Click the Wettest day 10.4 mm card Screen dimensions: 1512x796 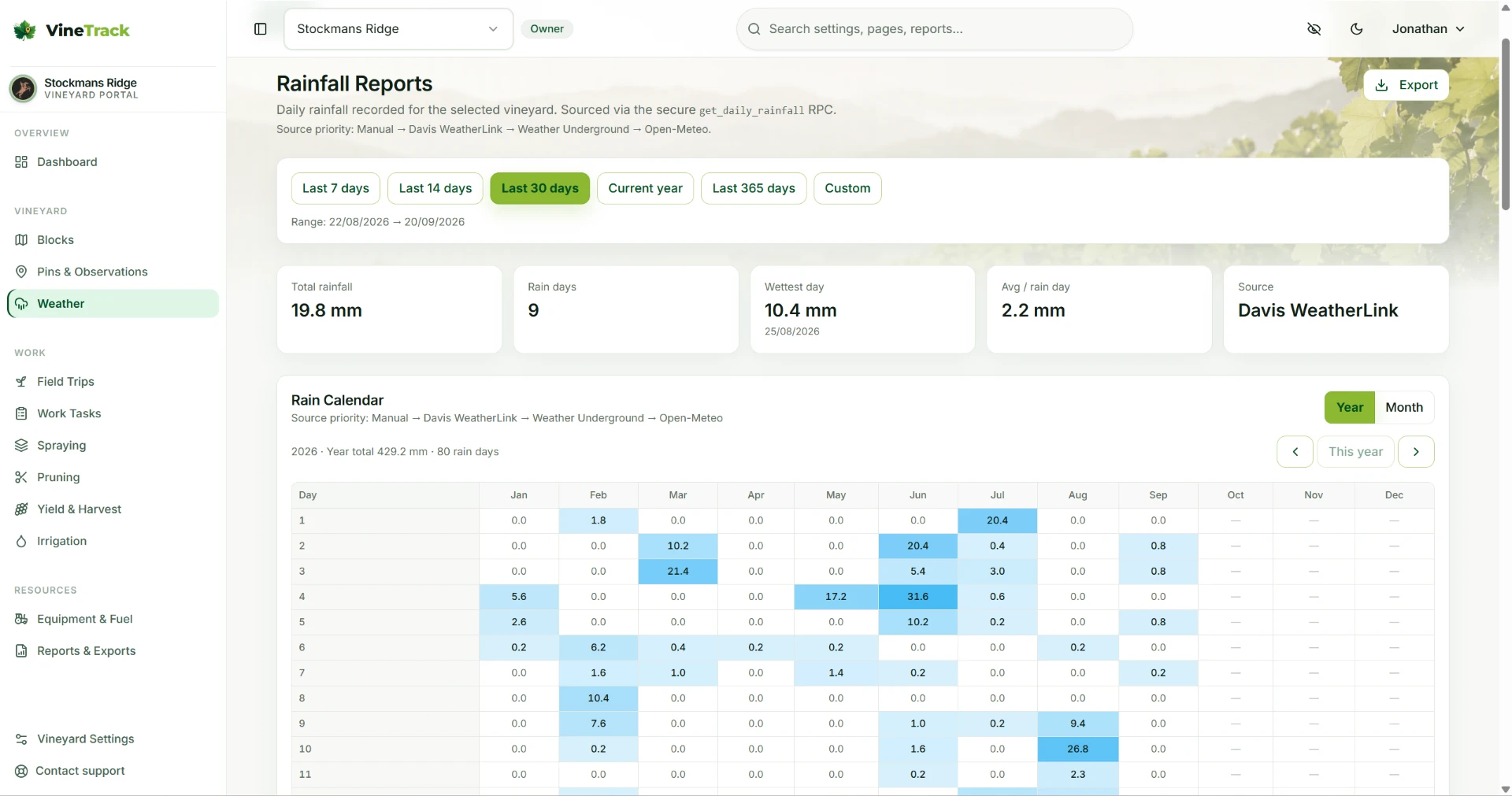(862, 309)
